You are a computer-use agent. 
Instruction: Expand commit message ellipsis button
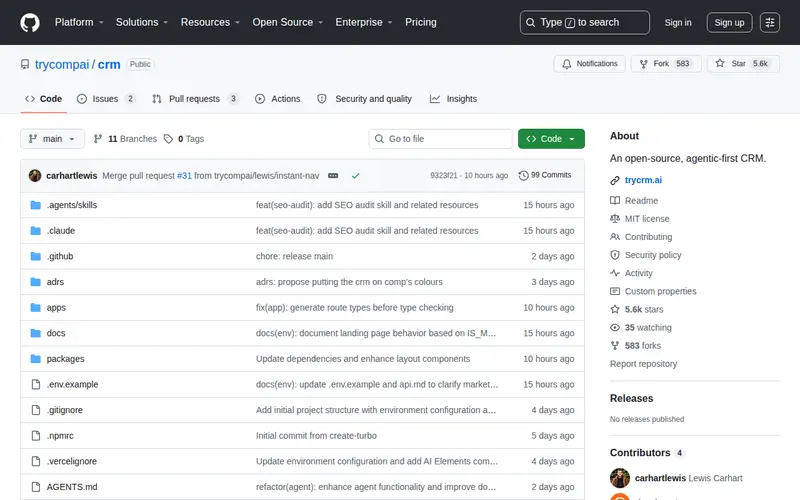click(333, 176)
